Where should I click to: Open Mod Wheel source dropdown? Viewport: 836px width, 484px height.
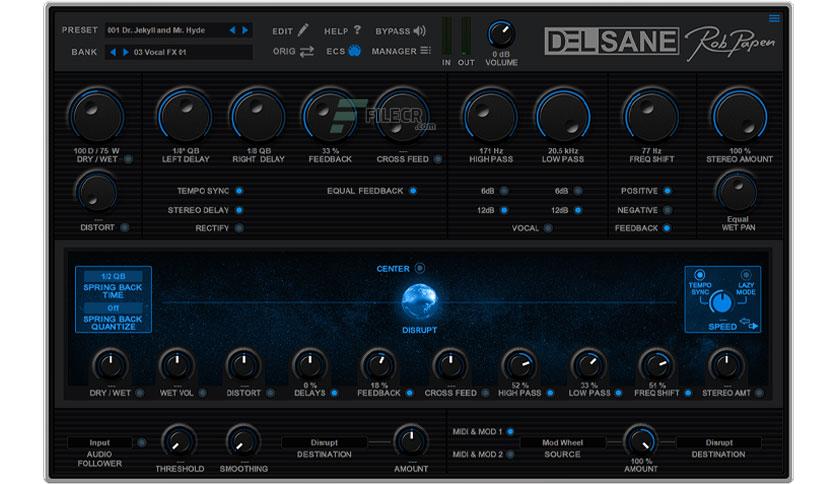(x=562, y=442)
